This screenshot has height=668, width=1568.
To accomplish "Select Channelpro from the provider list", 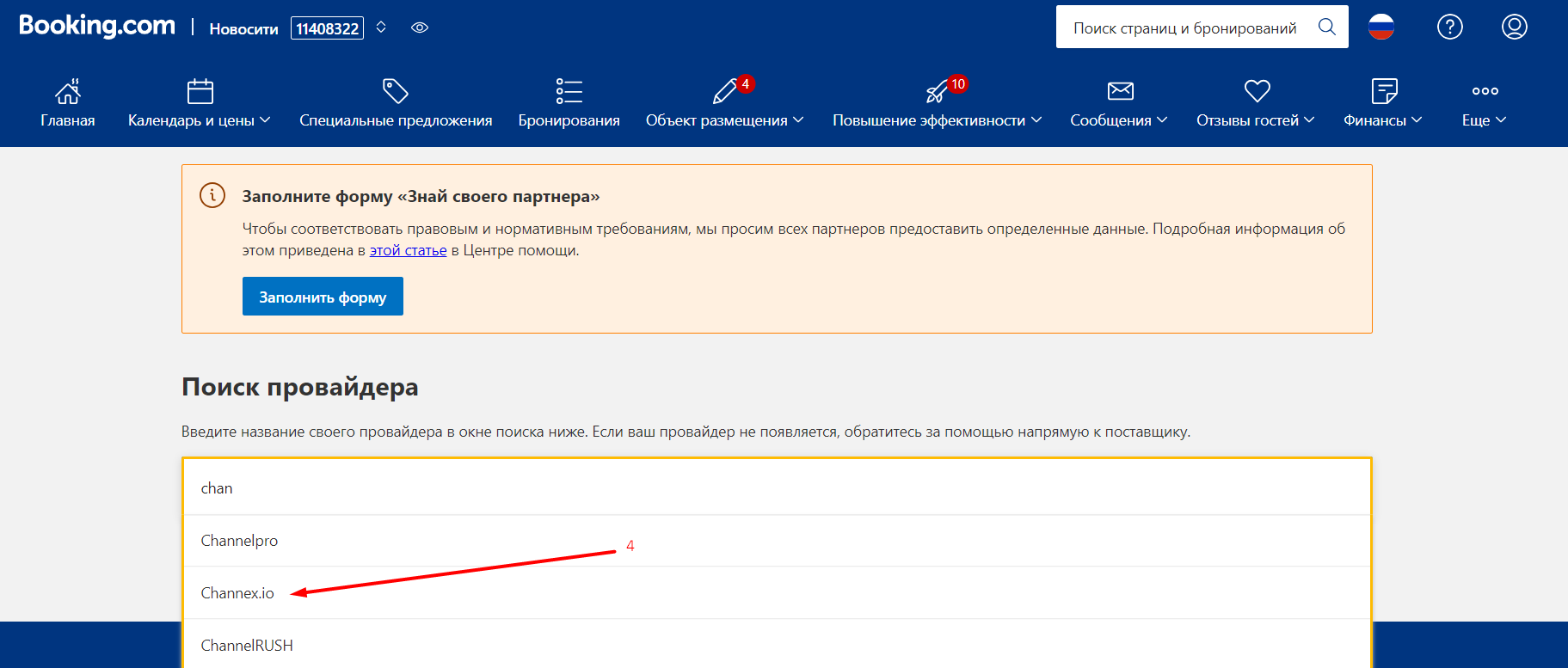I will pos(777,541).
